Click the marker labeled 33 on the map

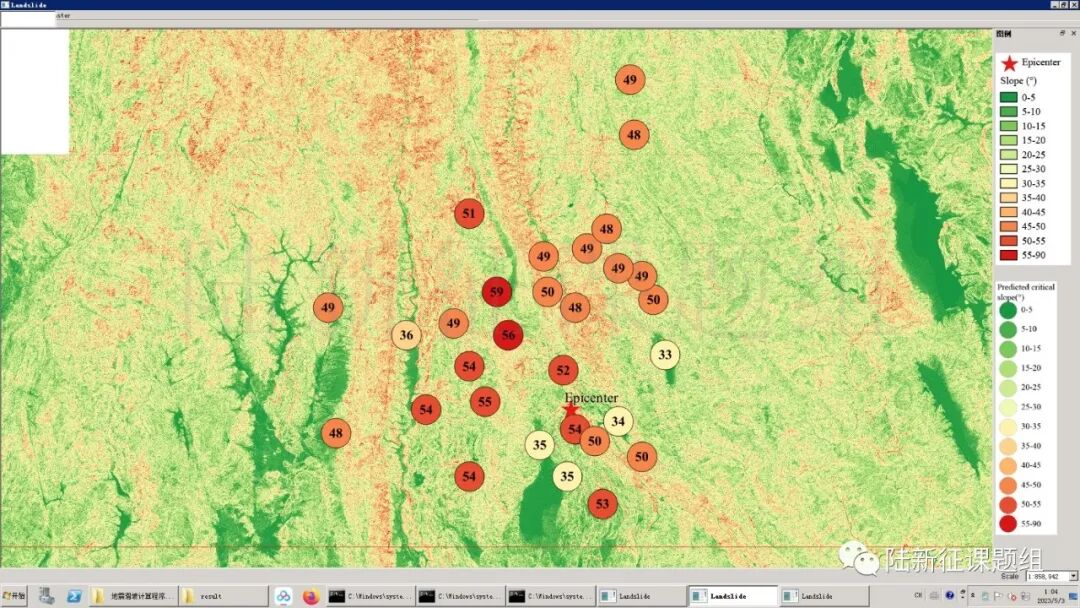[x=665, y=354]
